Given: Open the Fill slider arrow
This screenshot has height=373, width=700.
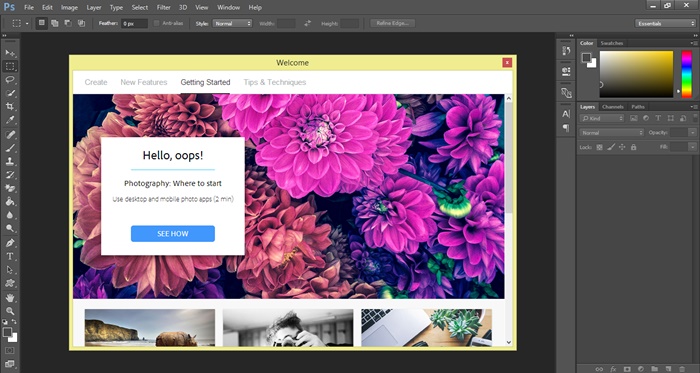Looking at the screenshot, I should coord(692,147).
